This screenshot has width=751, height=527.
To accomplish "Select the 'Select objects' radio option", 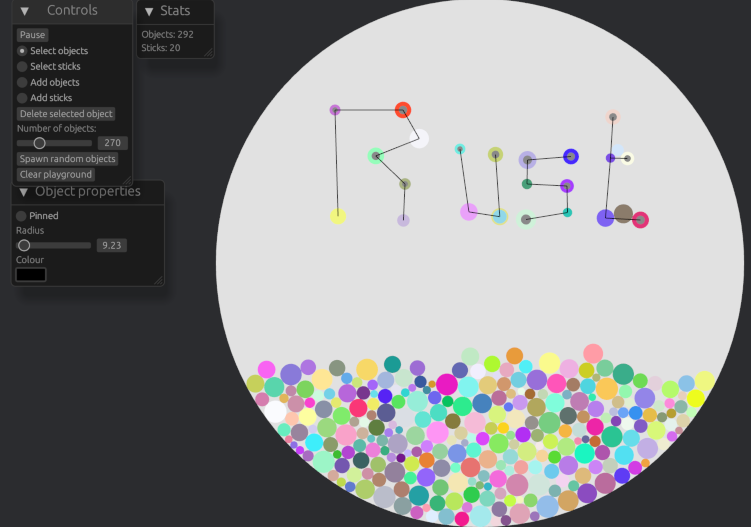I will (x=22, y=51).
